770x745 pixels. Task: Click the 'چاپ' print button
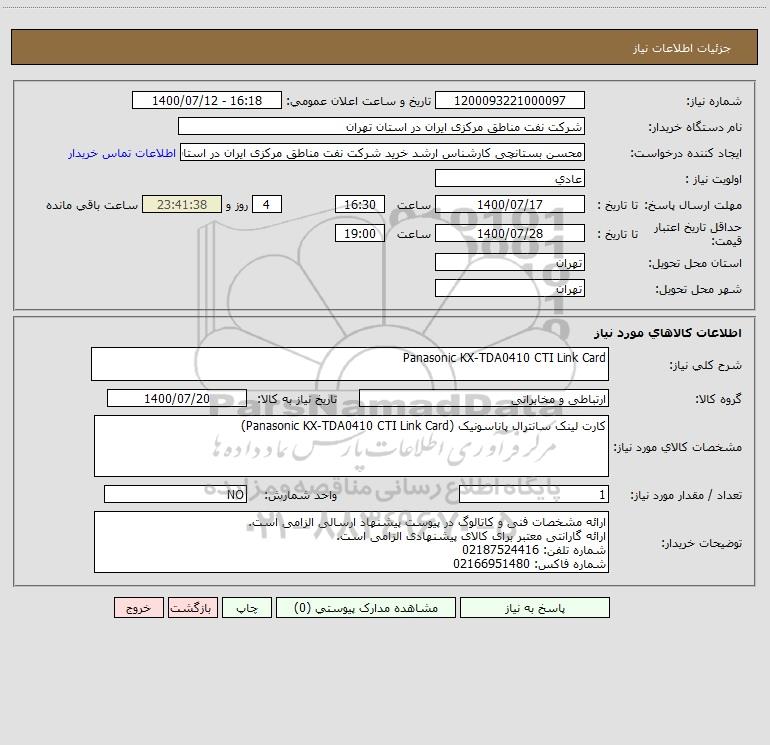pos(247,607)
